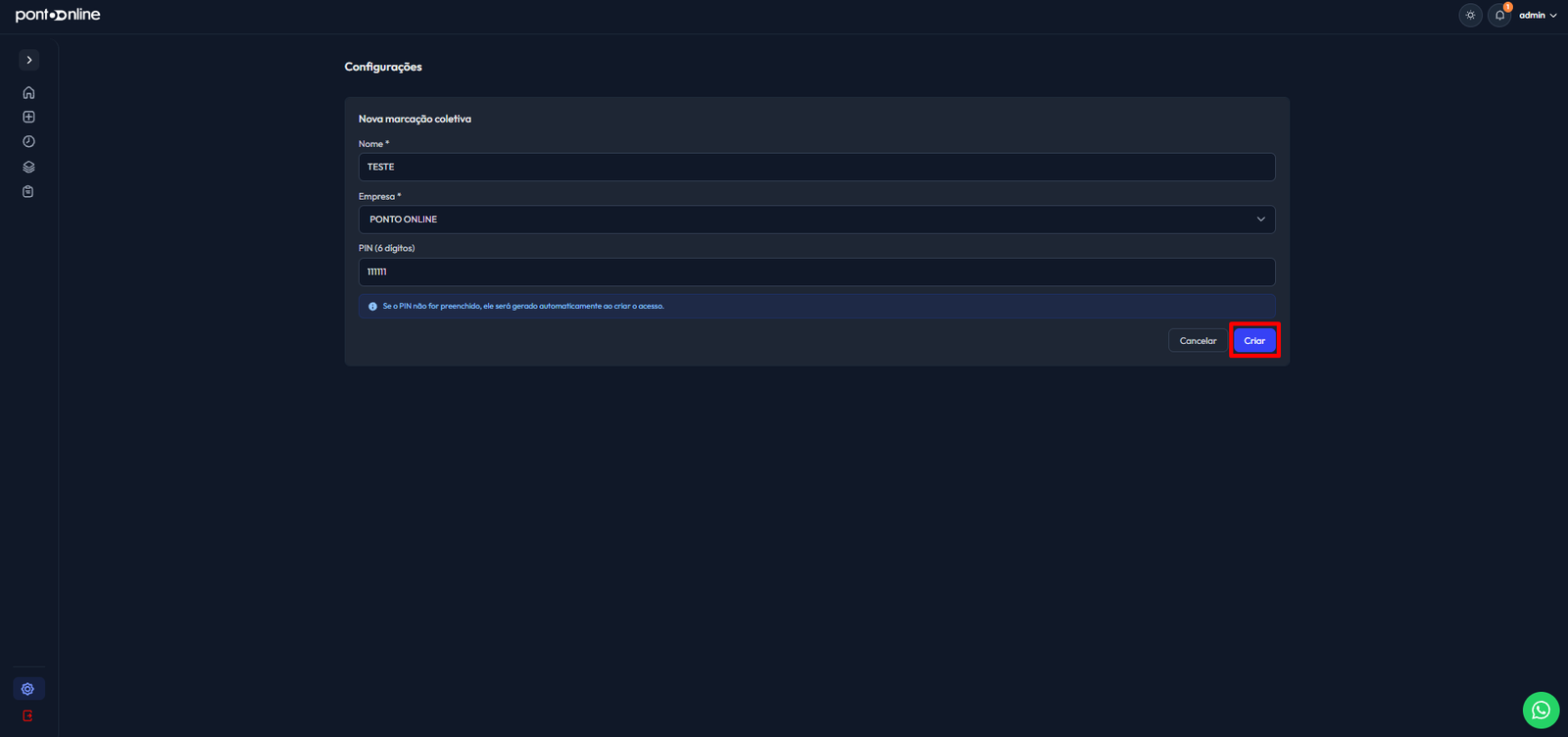Click the 'PIN (6 dígitos)' label
Viewport: 1568px width, 737px height.
pyautogui.click(x=386, y=248)
